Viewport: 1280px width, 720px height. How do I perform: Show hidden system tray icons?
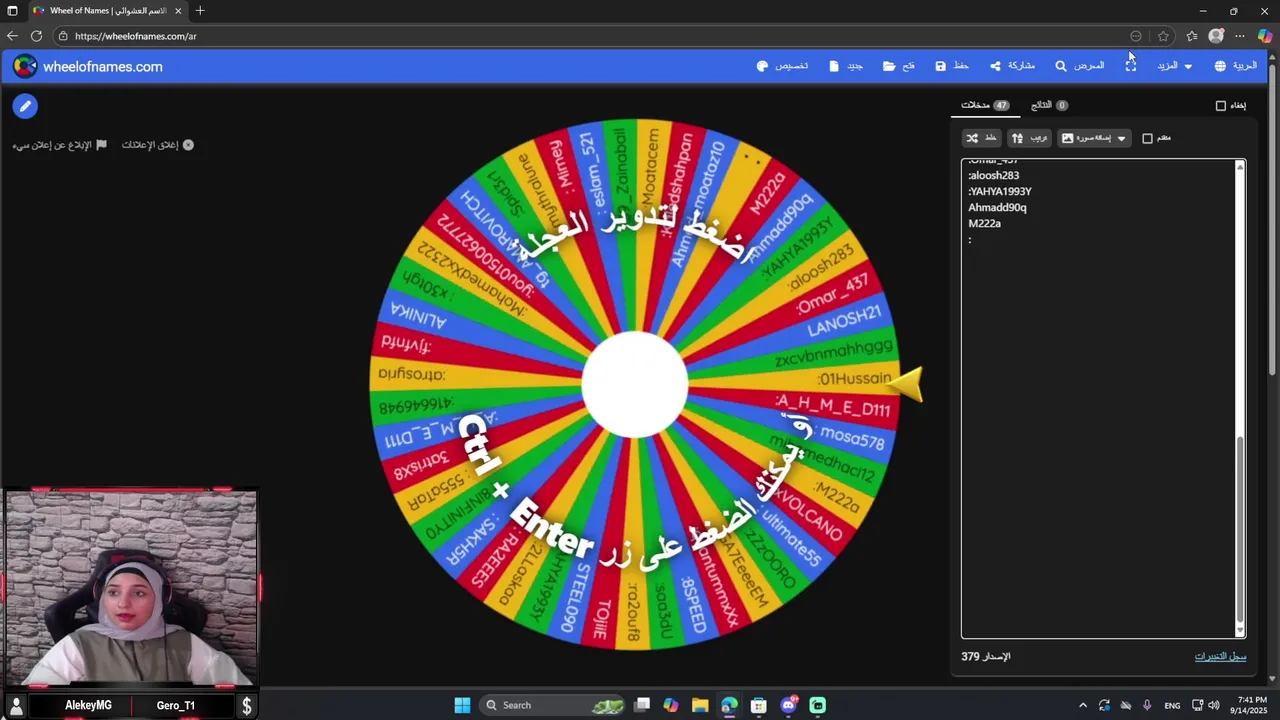pyautogui.click(x=1082, y=705)
